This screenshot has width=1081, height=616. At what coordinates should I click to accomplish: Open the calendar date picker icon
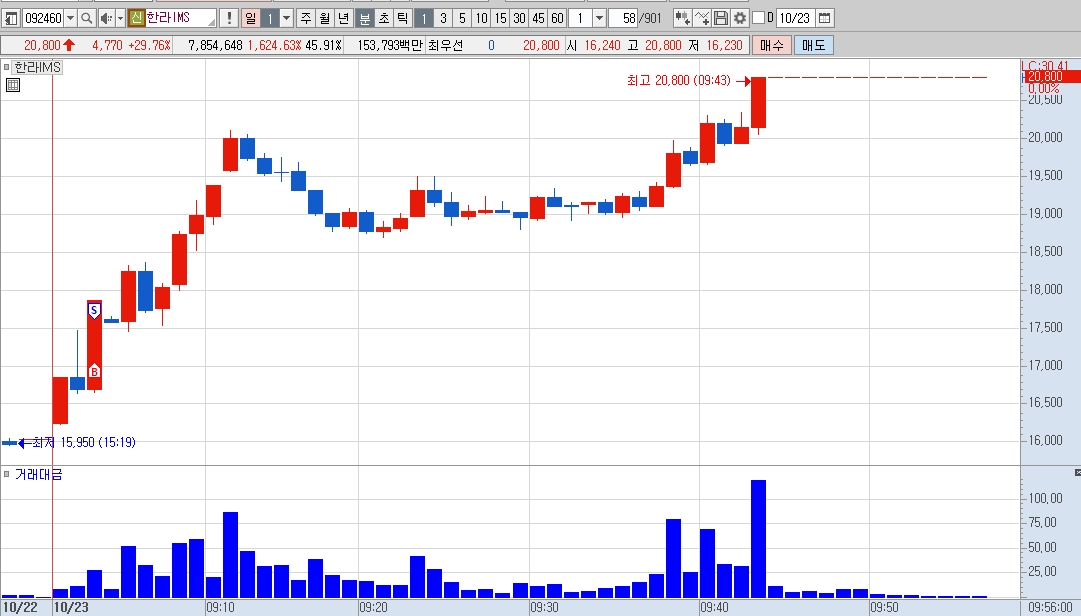pyautogui.click(x=824, y=18)
